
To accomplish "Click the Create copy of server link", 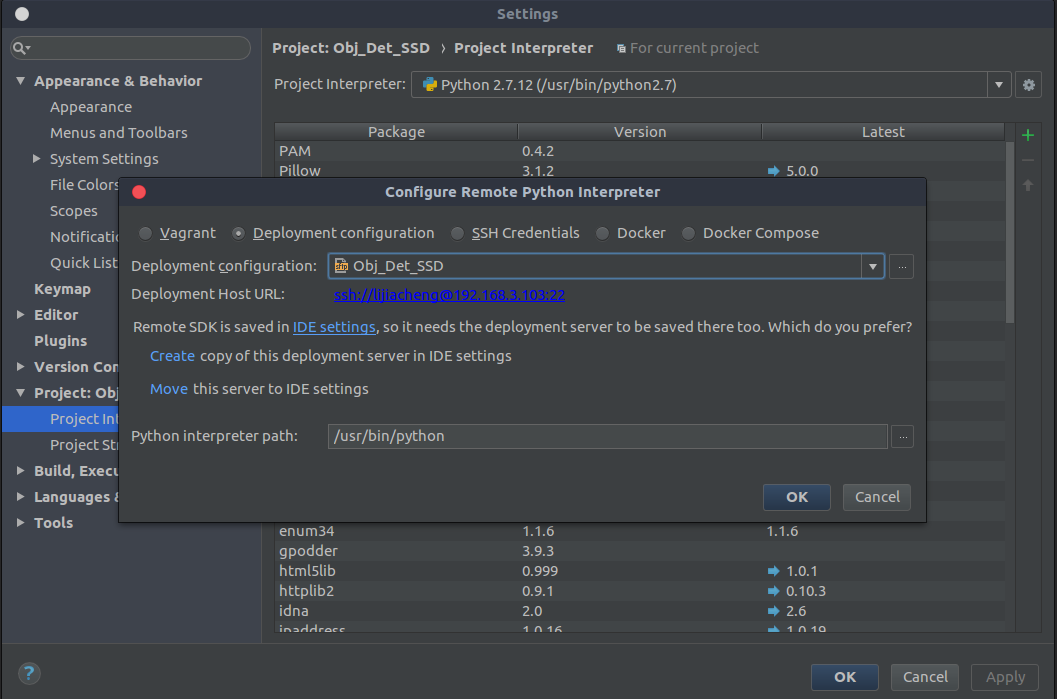I will [172, 356].
